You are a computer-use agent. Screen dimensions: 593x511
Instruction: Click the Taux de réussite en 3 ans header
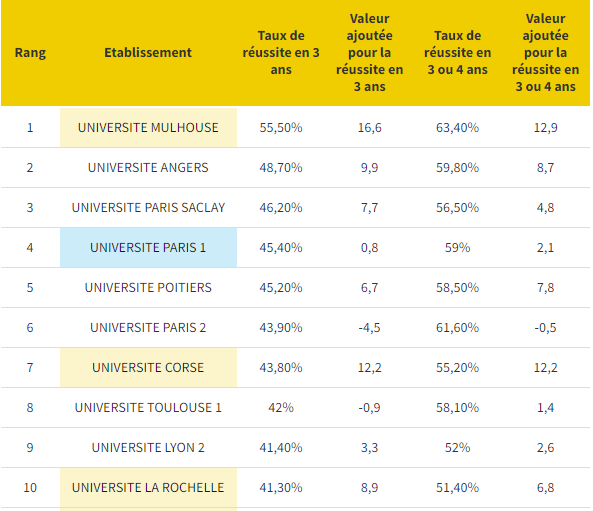tap(281, 53)
